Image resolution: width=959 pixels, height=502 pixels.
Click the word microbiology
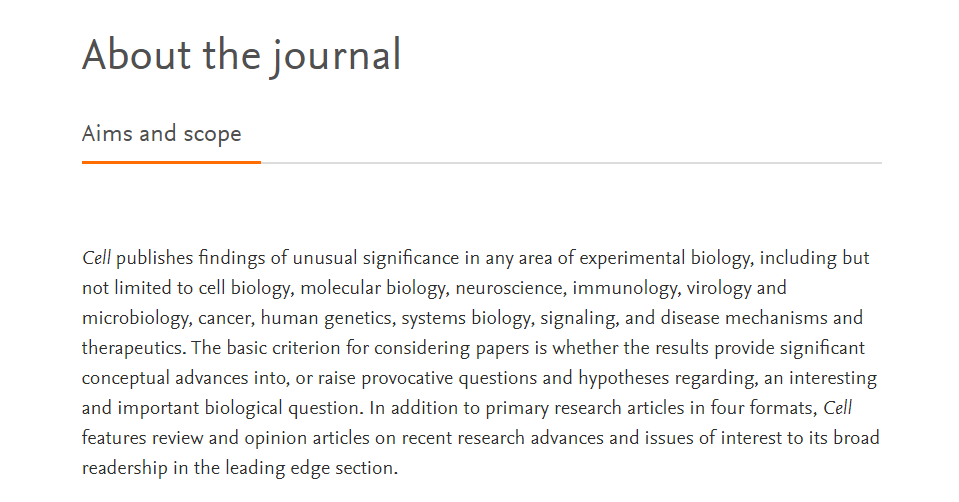[135, 319]
